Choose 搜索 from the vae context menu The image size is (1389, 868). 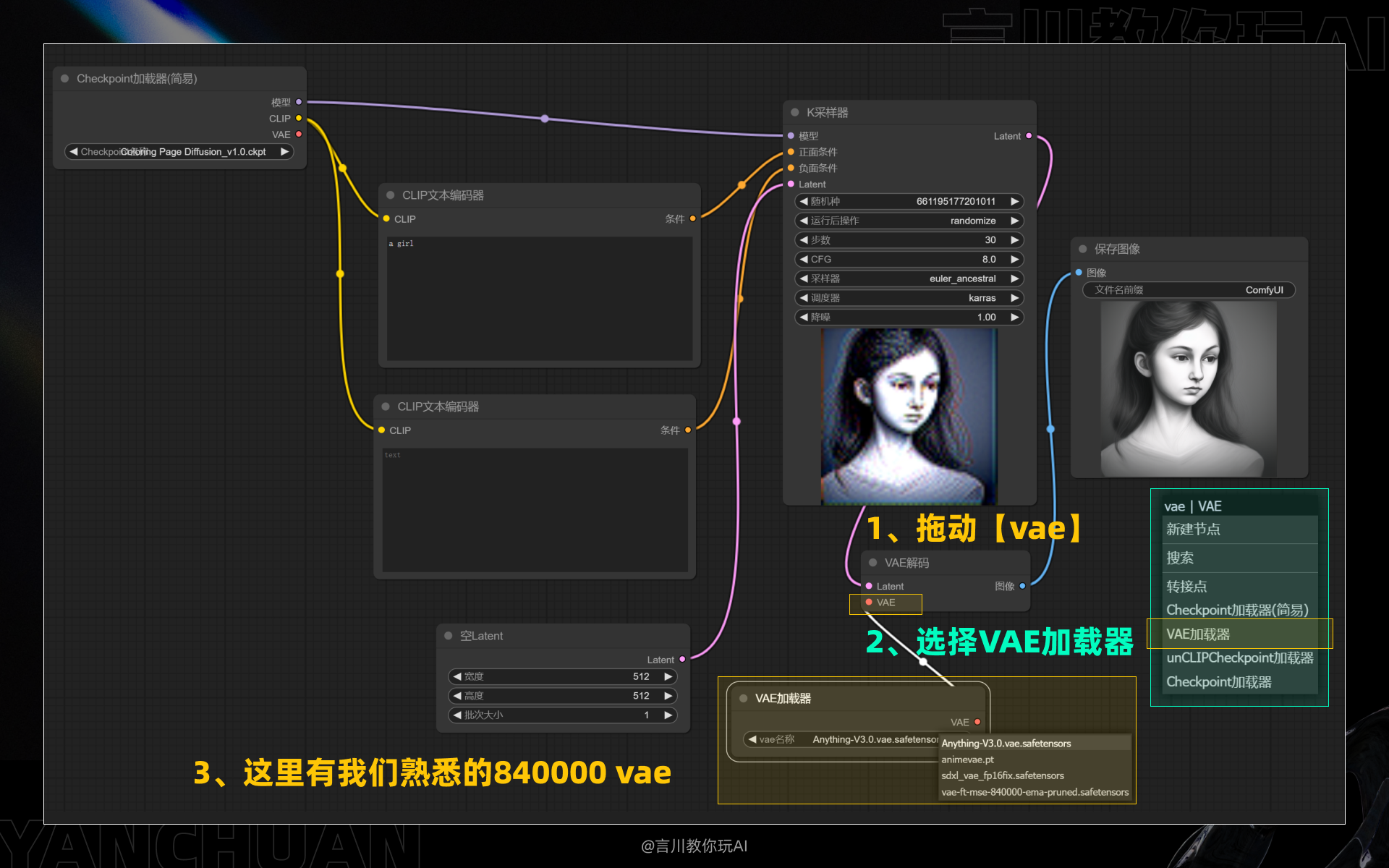(1179, 558)
